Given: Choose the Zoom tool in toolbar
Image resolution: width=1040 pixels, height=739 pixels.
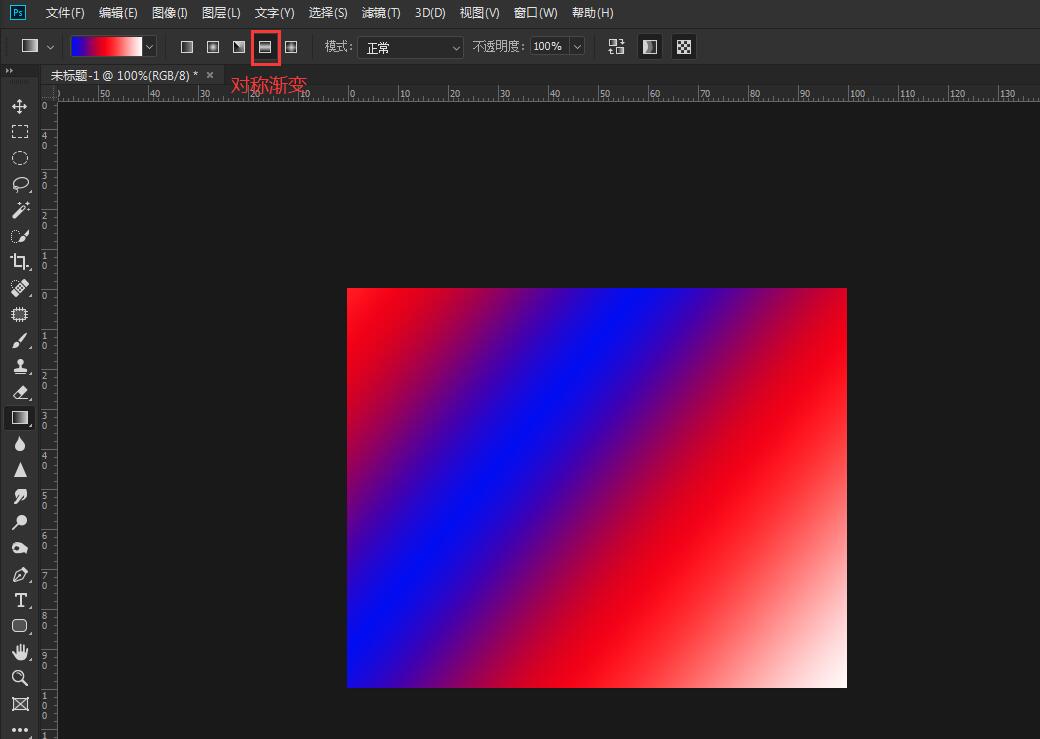Looking at the screenshot, I should (19, 678).
